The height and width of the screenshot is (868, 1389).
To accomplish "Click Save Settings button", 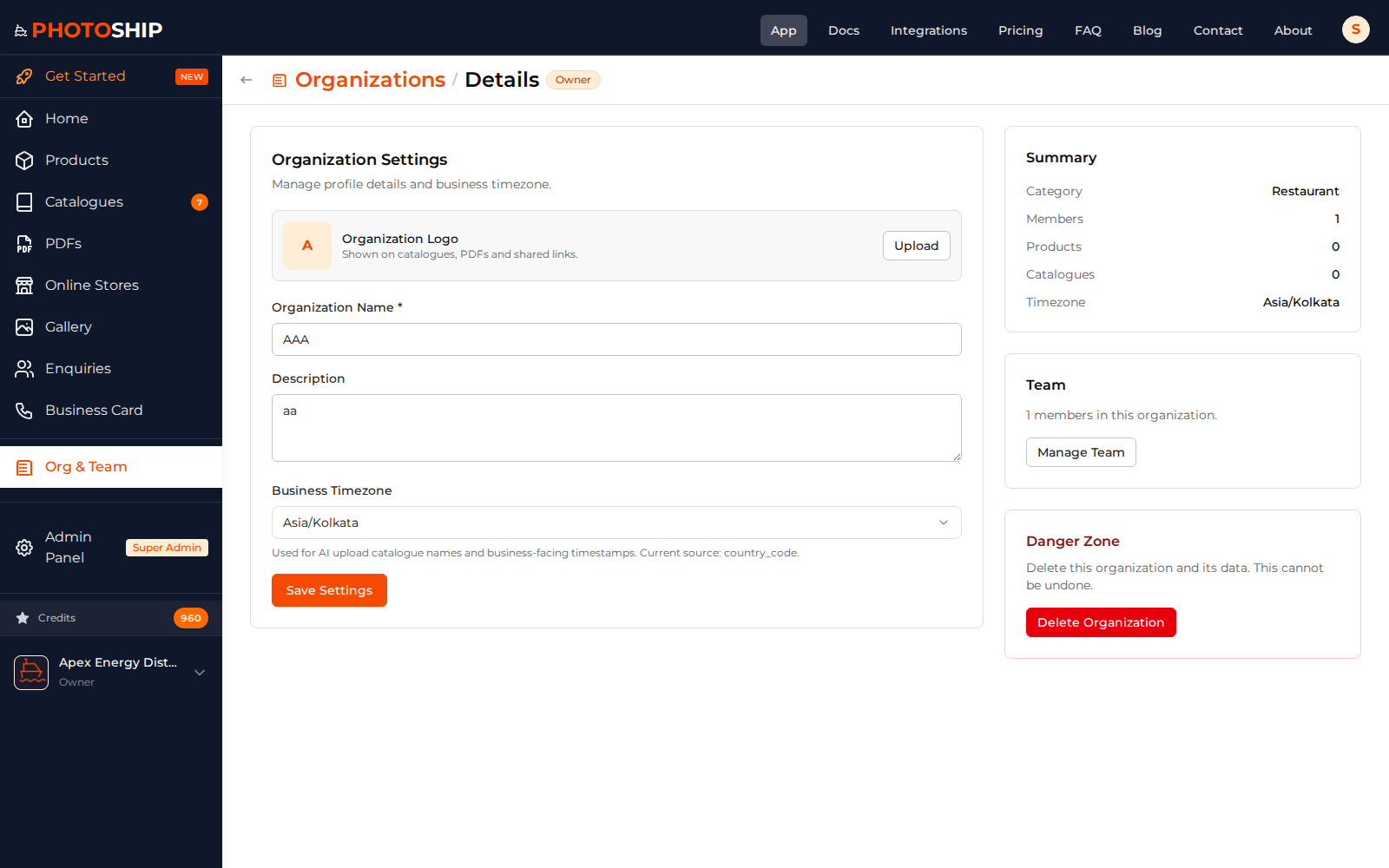I will 329,590.
